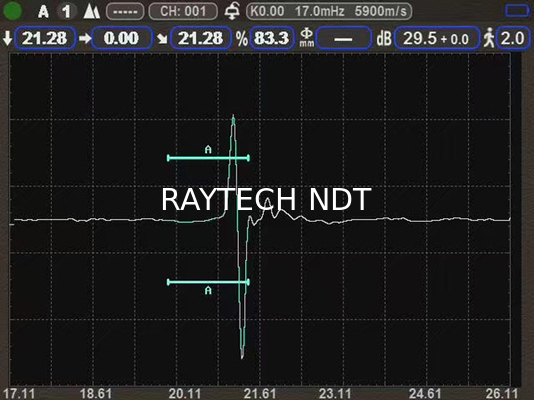The image size is (534, 400).
Task: Click the percent amplitude symbol
Action: pyautogui.click(x=242, y=38)
